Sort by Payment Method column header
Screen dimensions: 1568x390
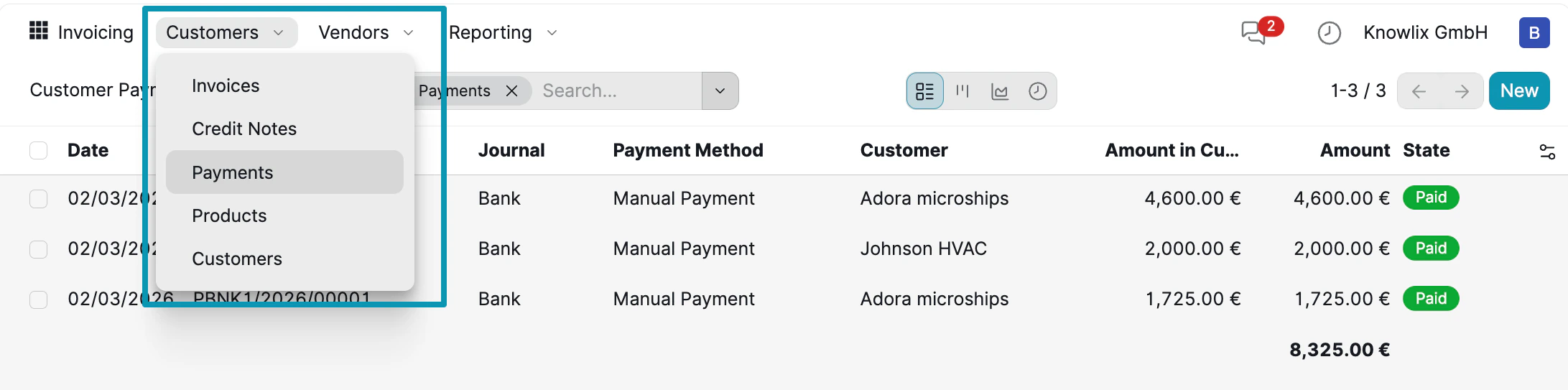[687, 150]
